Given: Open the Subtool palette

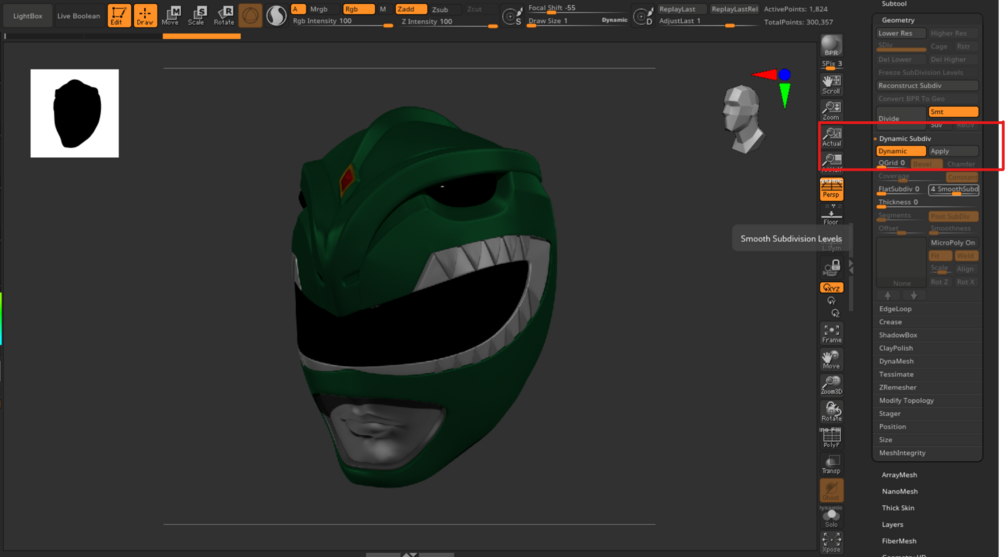Looking at the screenshot, I should click(893, 4).
